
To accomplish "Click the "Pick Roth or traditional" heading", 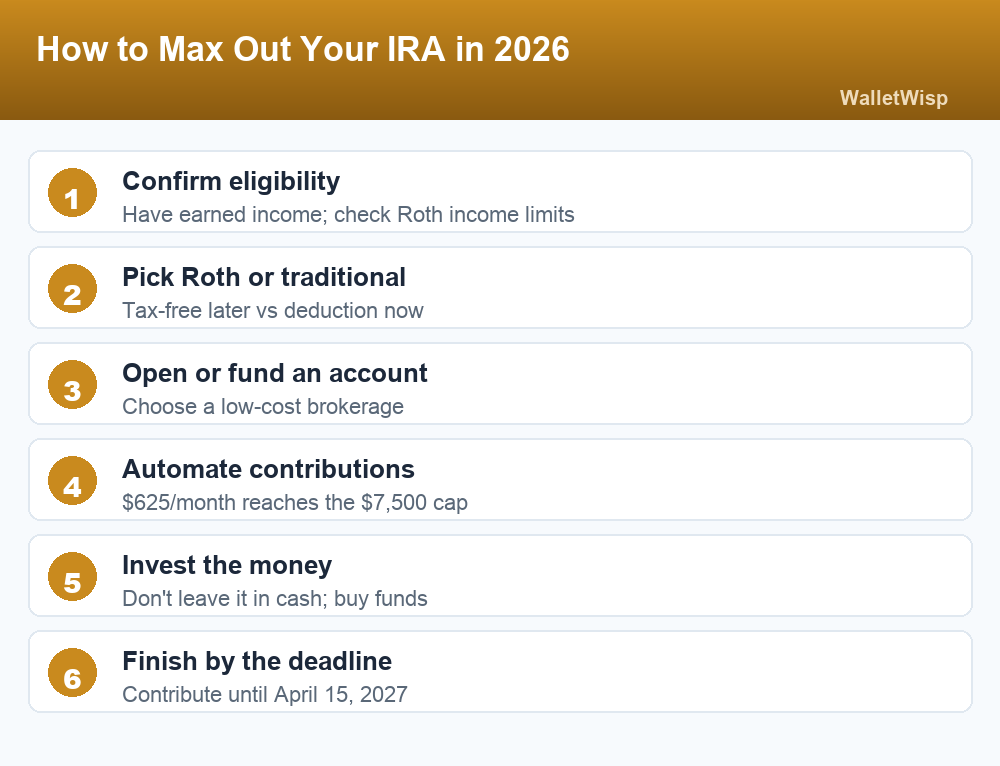I will 264,277.
